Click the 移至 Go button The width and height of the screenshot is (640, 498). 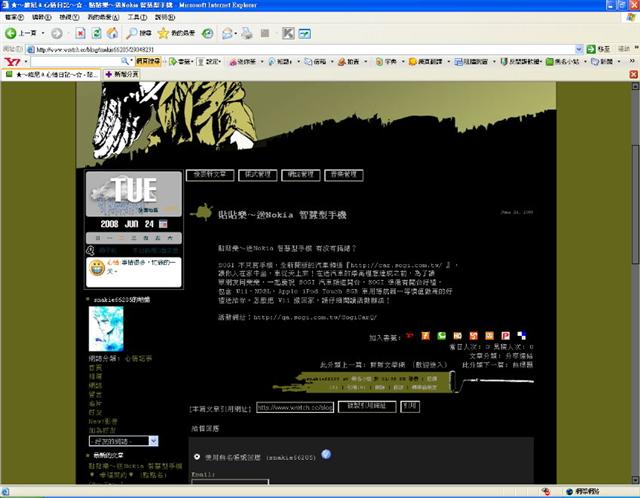(598, 49)
